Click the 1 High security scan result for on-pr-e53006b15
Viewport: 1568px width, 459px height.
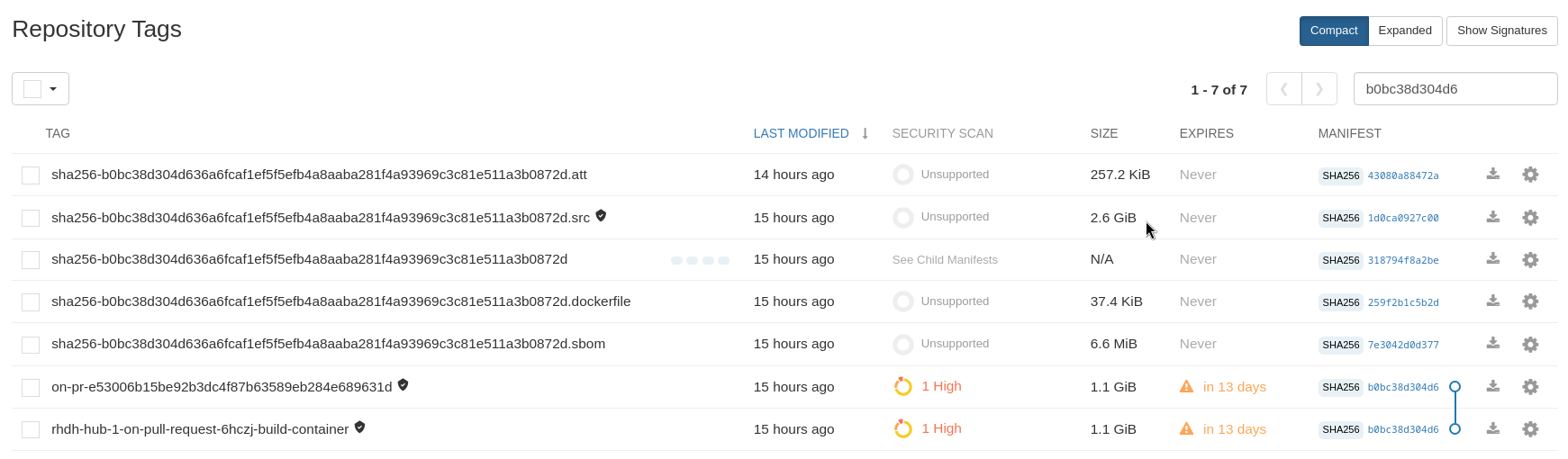pyautogui.click(x=940, y=386)
